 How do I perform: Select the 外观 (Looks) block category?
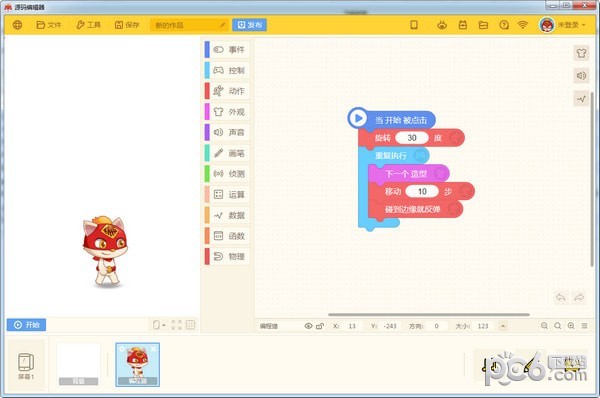[x=227, y=112]
